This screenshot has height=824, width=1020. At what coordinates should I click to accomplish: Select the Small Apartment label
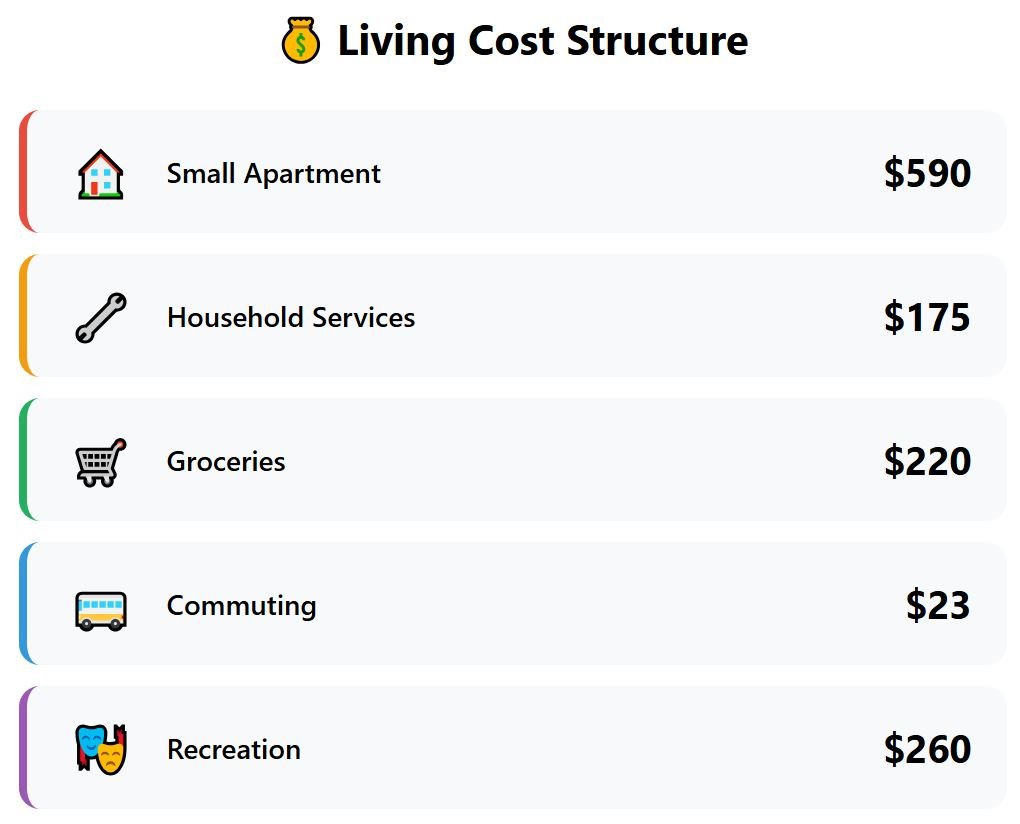pyautogui.click(x=273, y=174)
